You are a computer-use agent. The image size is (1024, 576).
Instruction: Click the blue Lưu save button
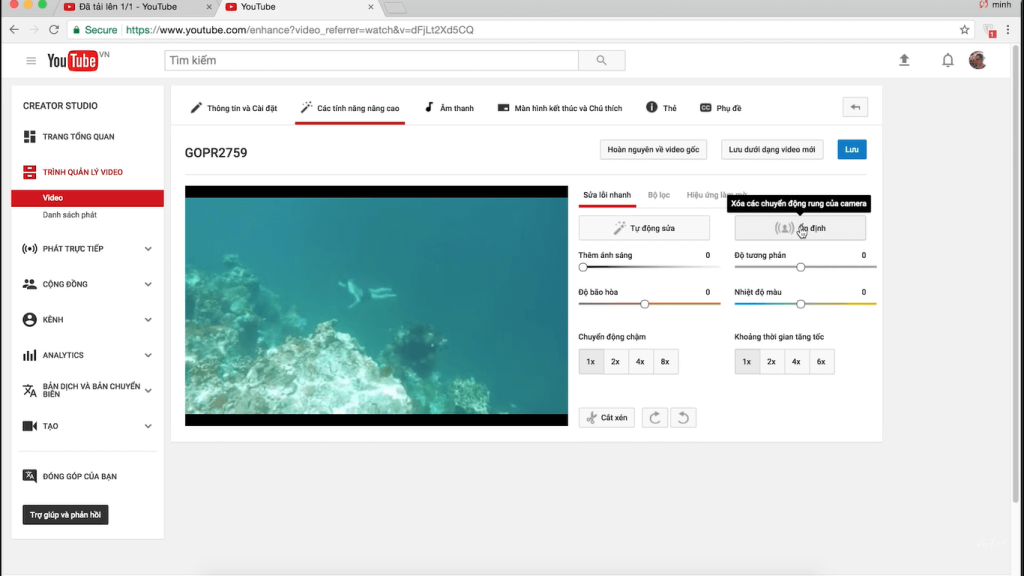pyautogui.click(x=852, y=150)
